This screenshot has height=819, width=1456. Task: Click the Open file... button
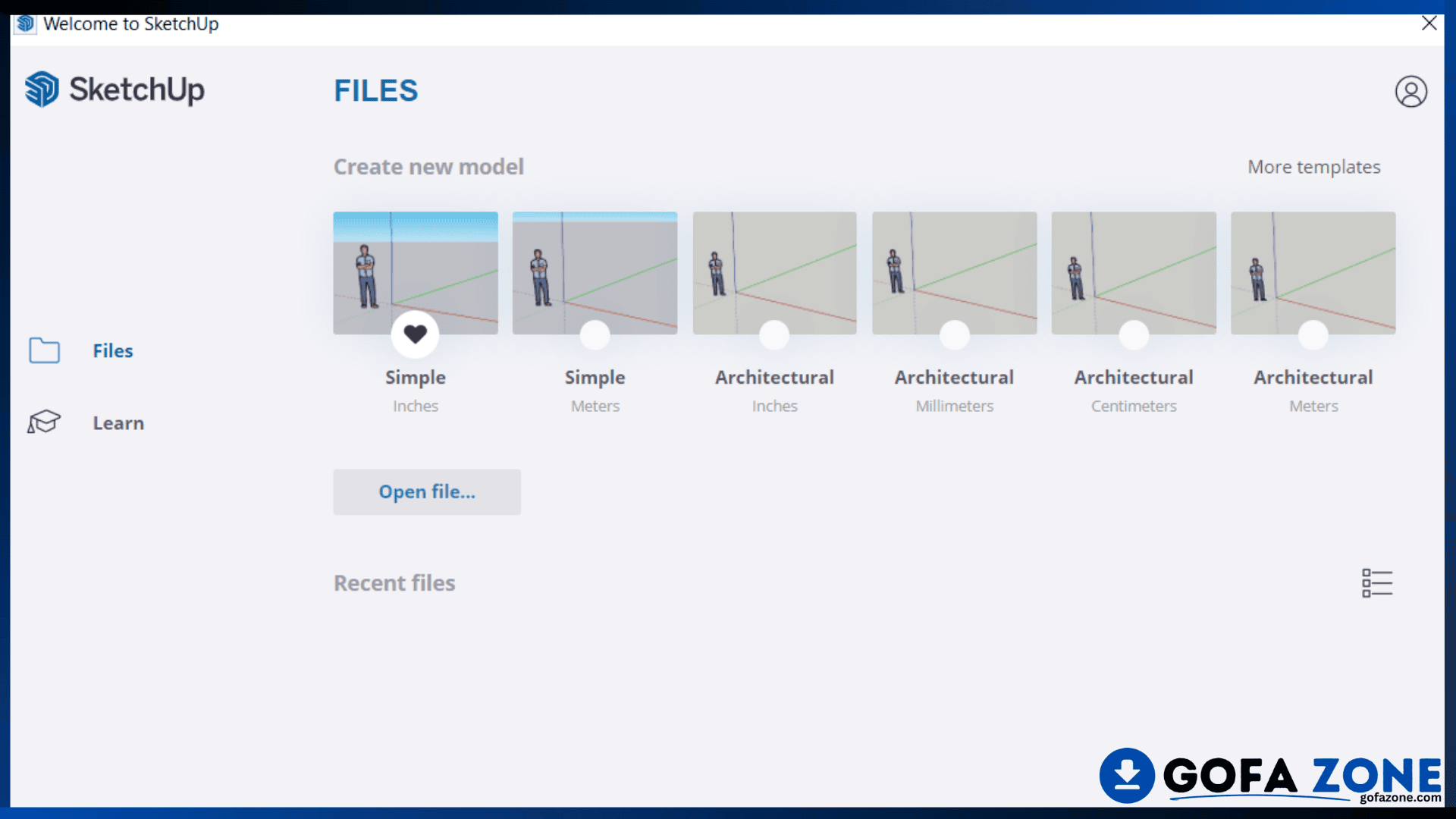[427, 492]
